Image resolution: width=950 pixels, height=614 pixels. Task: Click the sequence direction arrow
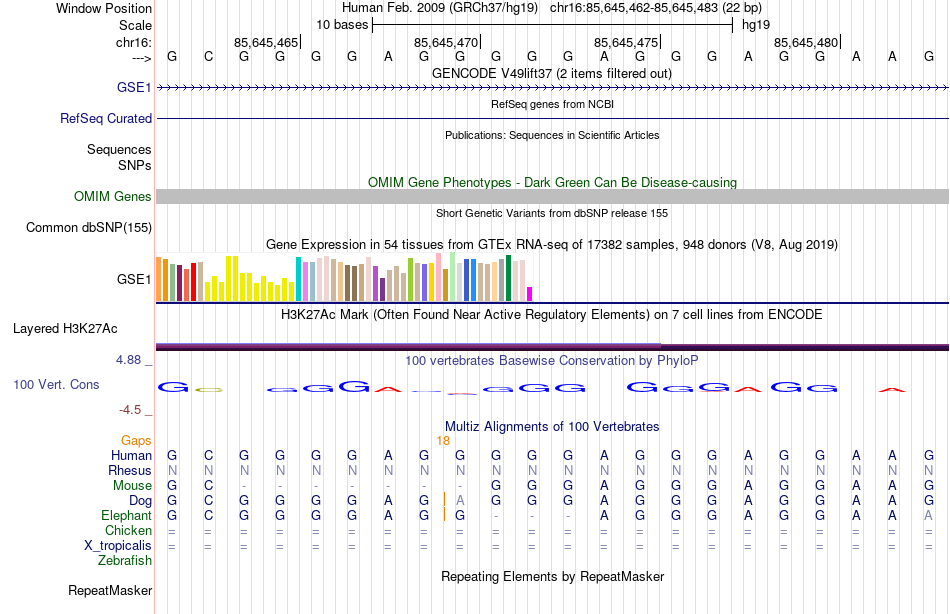(x=141, y=58)
